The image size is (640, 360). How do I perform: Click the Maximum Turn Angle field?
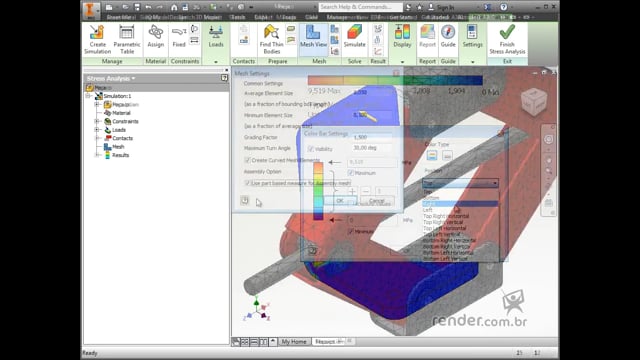pos(372,148)
